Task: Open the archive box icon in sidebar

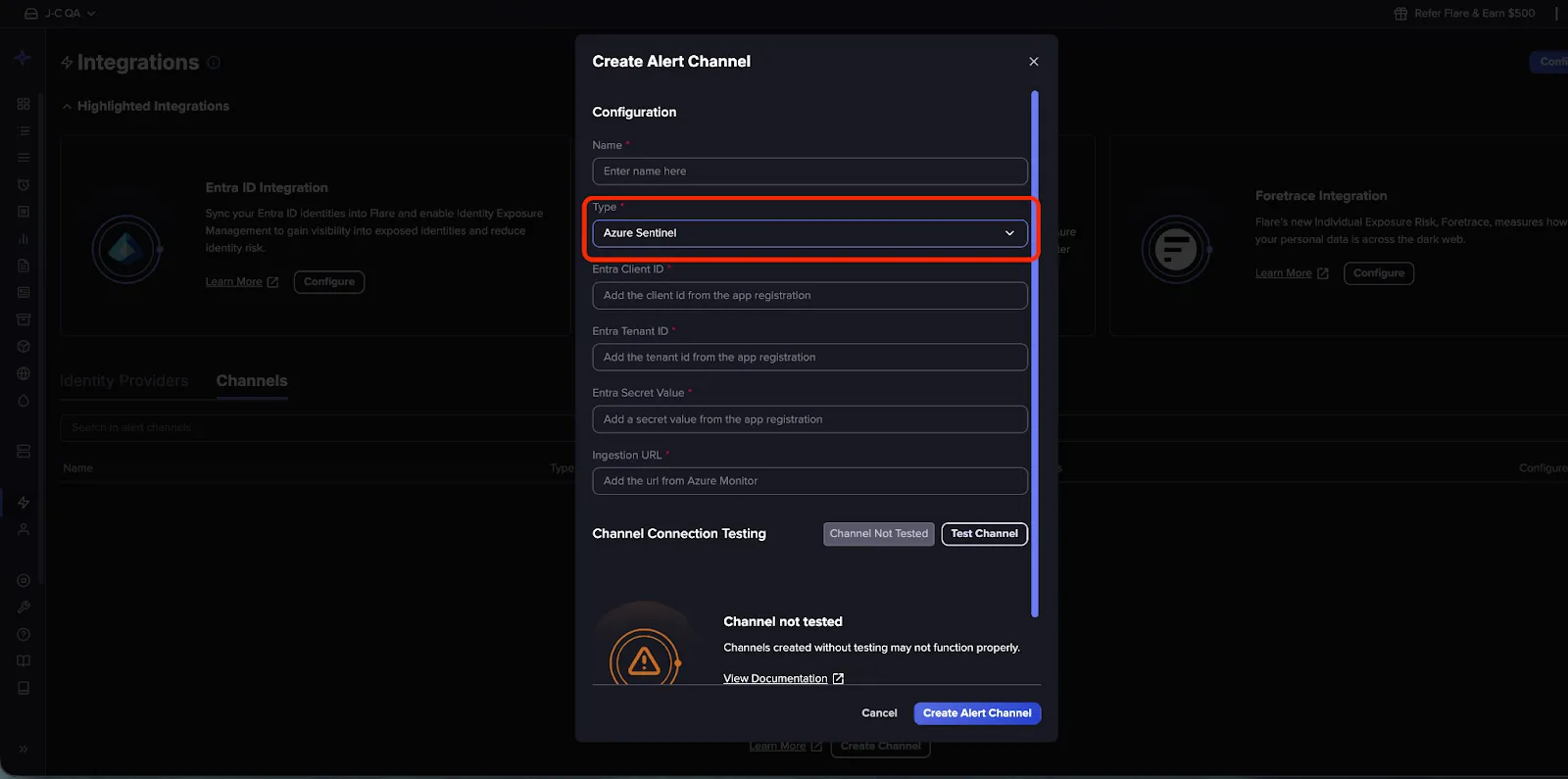Action: point(24,319)
